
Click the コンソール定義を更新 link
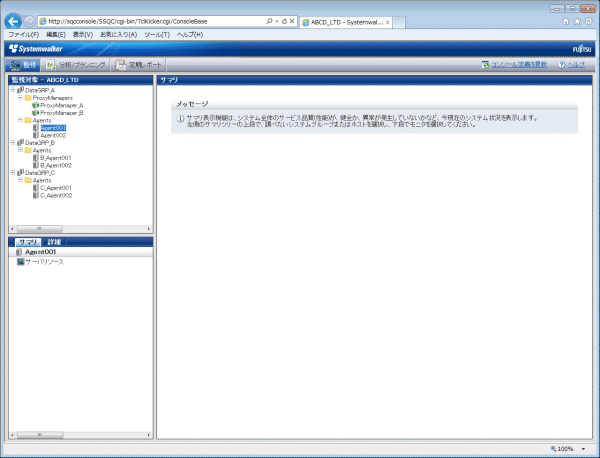pos(519,65)
